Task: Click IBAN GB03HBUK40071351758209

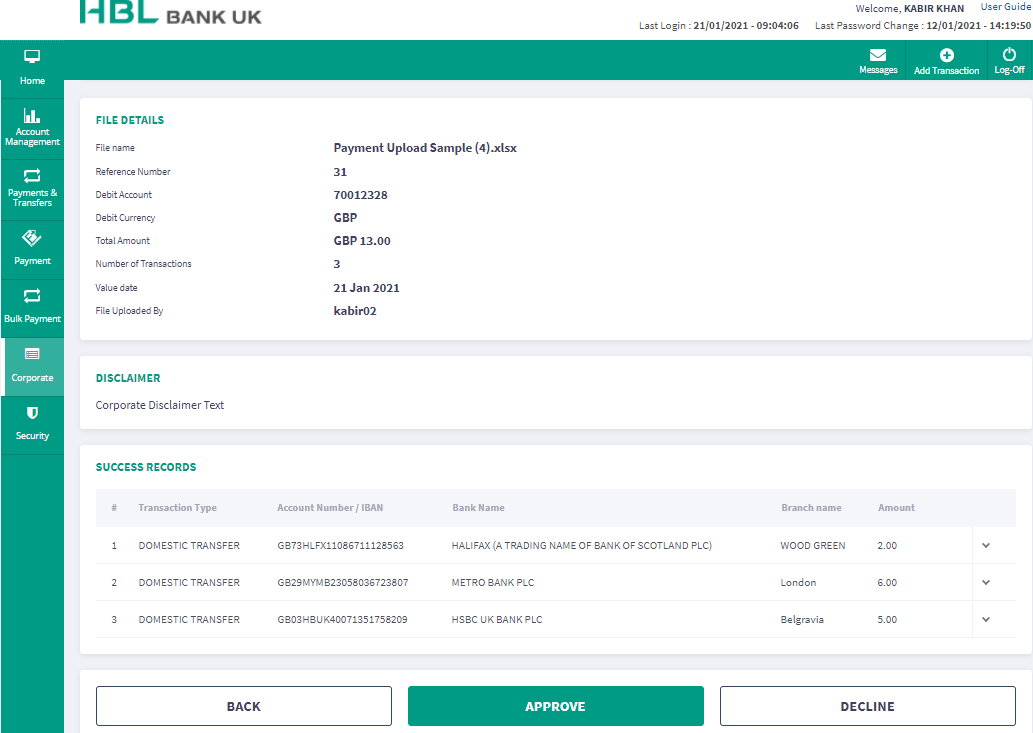Action: [x=343, y=619]
